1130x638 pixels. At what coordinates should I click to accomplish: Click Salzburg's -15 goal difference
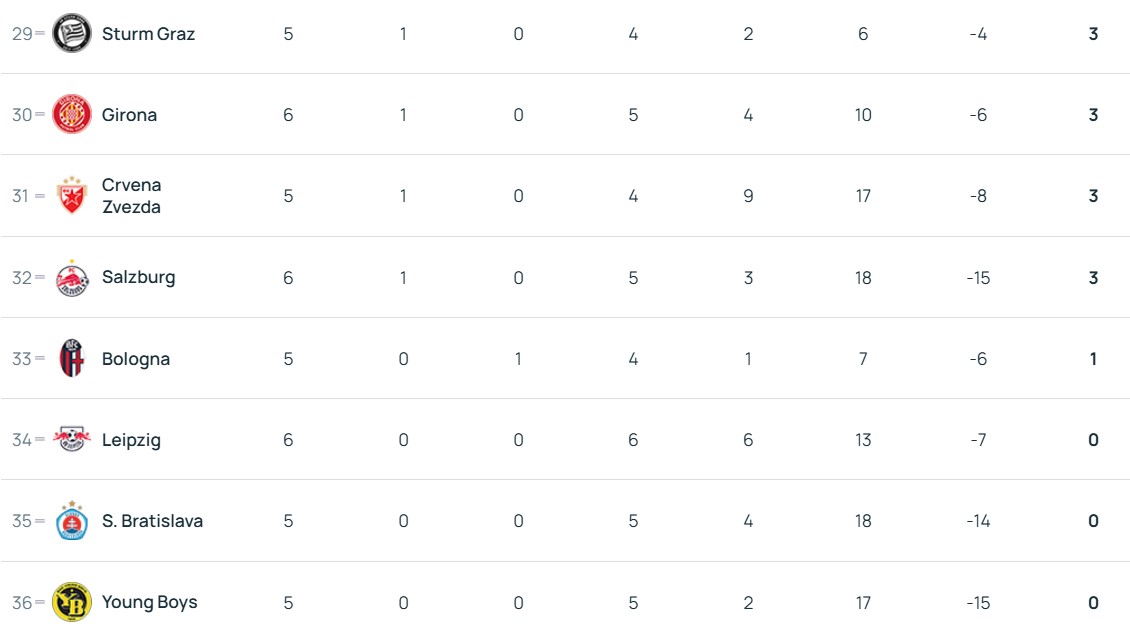coord(978,278)
